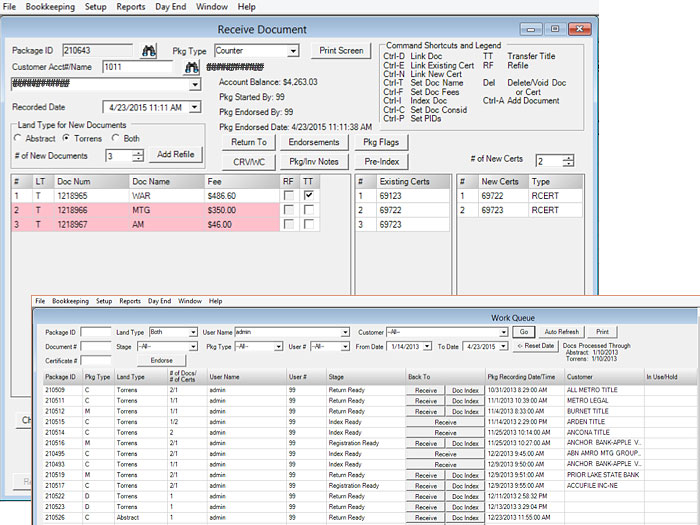700x525 pixels.
Task: Open the From Date dropdown in Work Queue
Action: click(427, 346)
